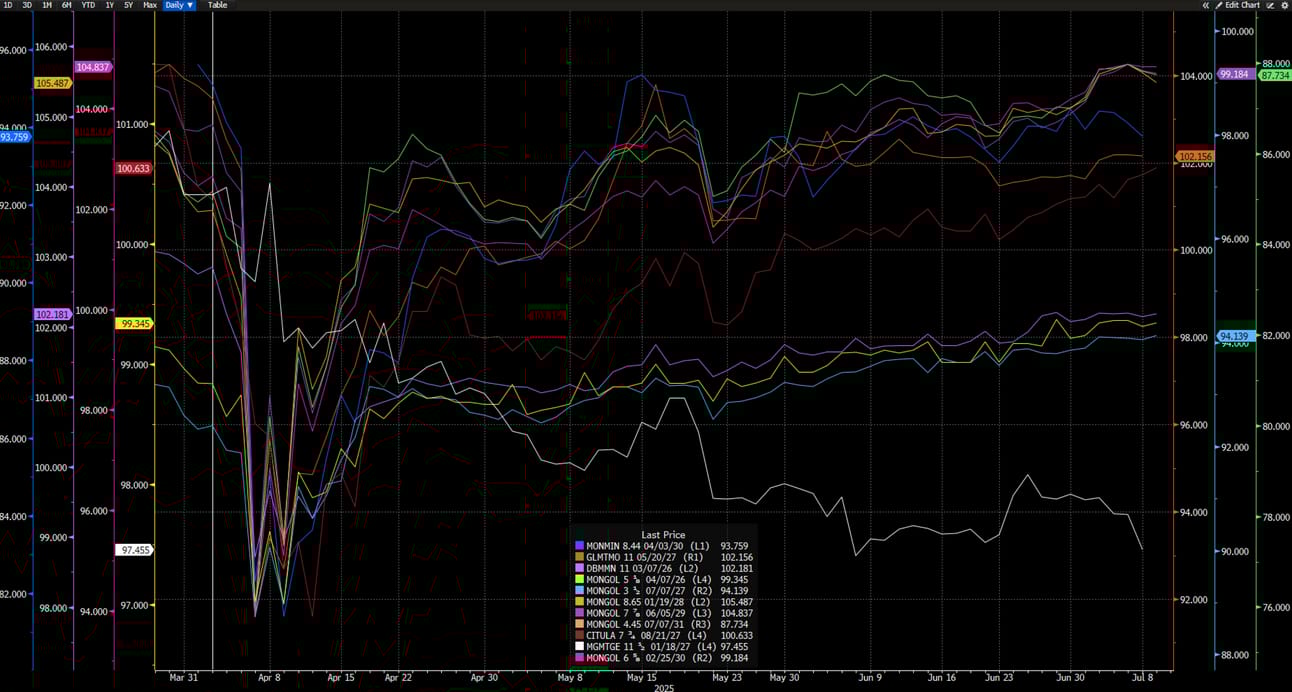This screenshot has width=1292, height=692.
Task: Click the May 15 date axis label
Action: tap(642, 678)
